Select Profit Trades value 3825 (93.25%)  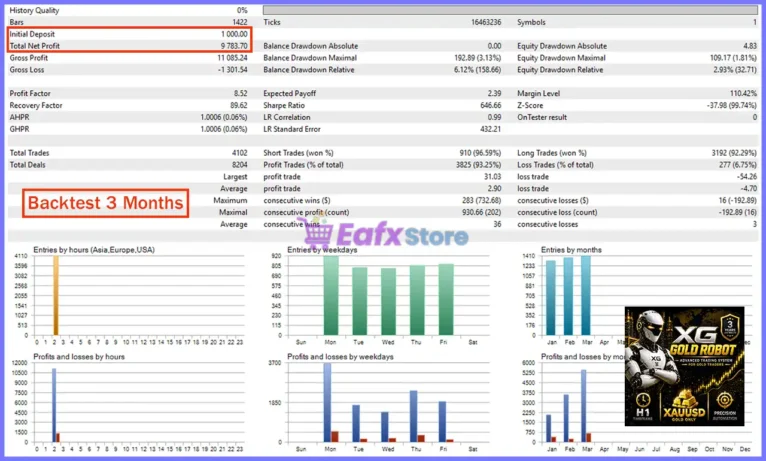[479, 165]
